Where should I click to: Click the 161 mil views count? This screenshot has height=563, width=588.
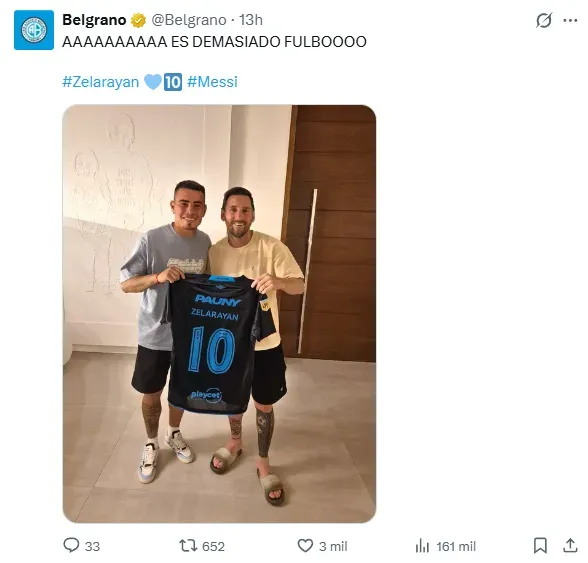coord(456,546)
